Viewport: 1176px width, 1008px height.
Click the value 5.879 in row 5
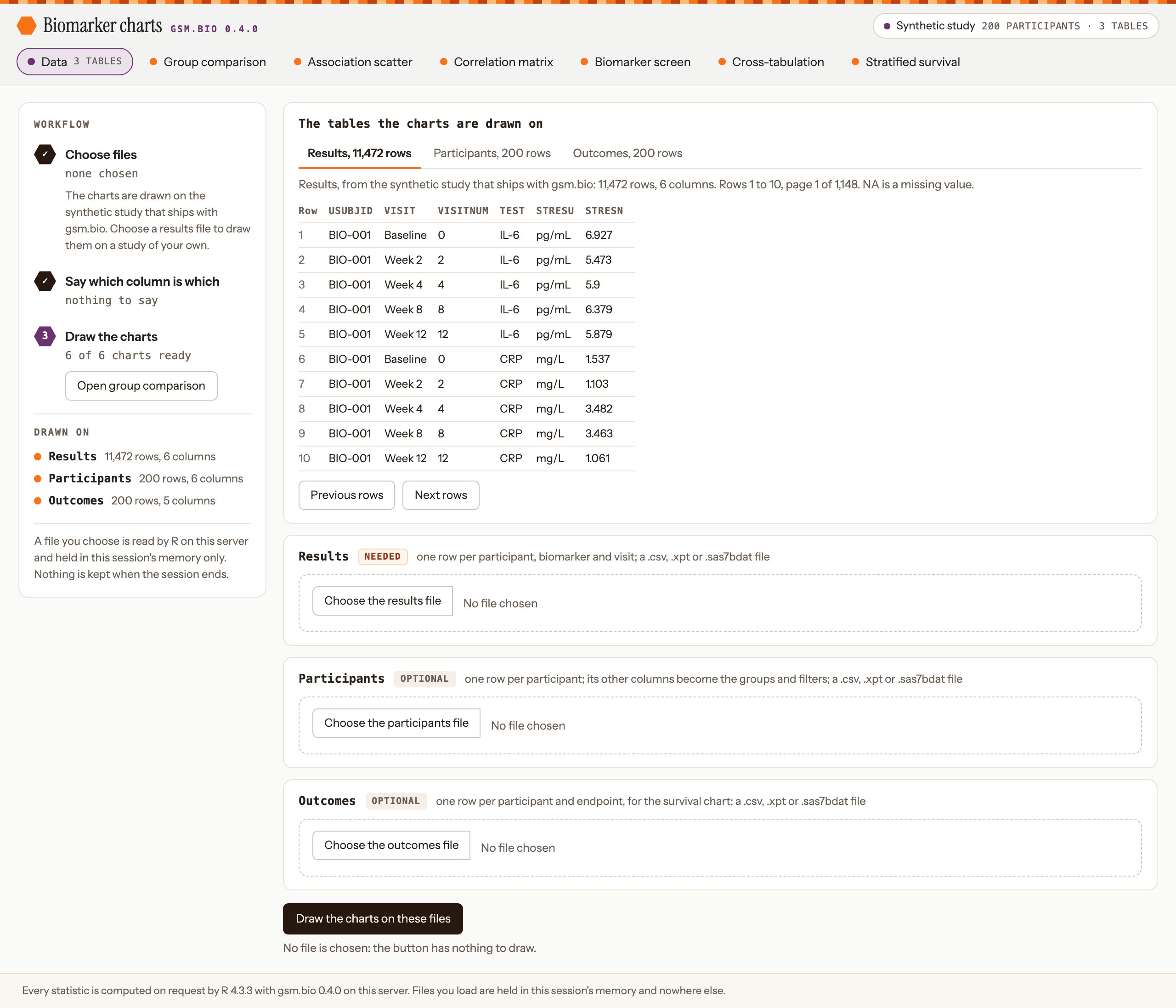(x=598, y=334)
